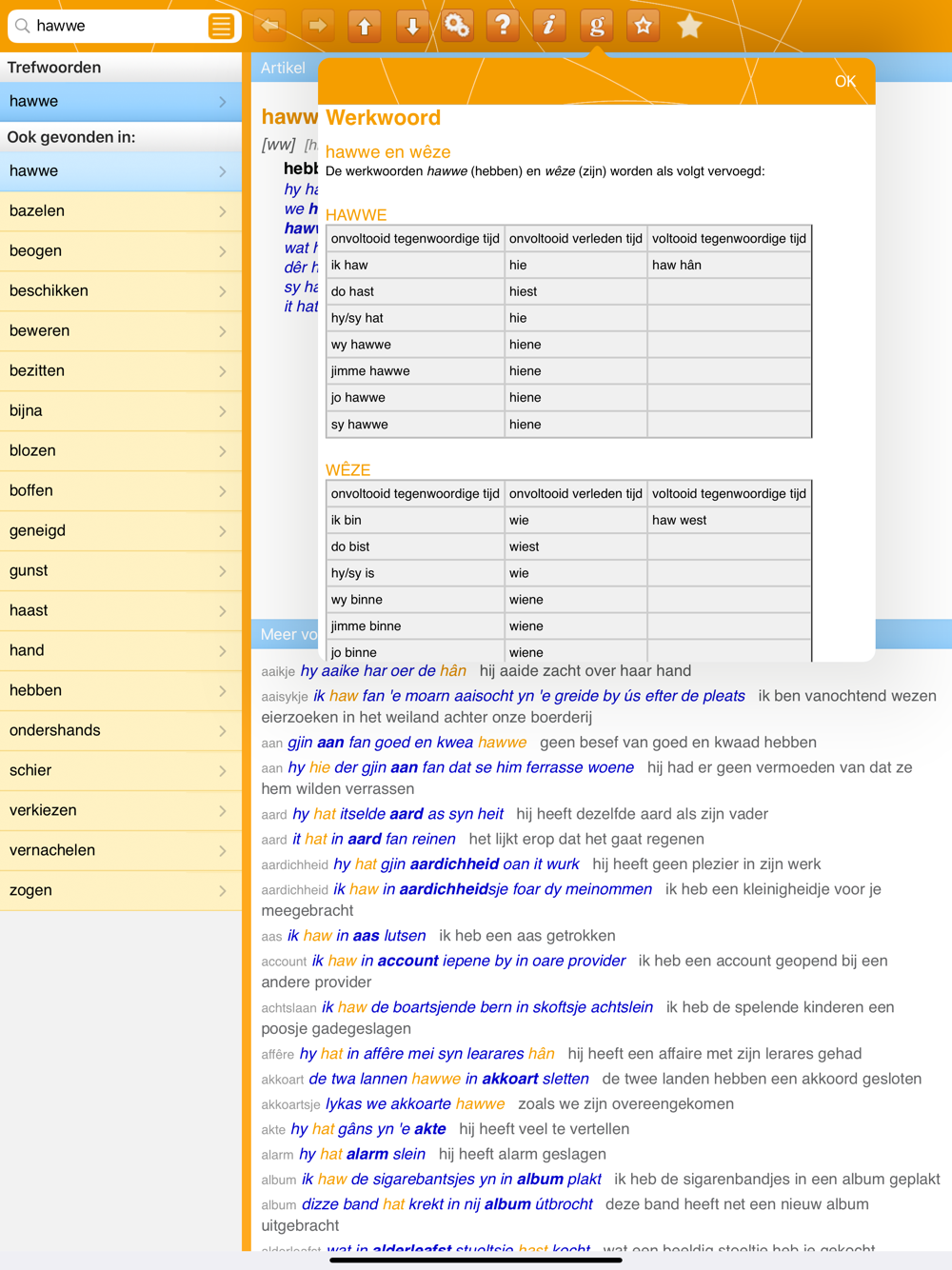Click the 'haw west' table cell
Viewport: 952px width, 1270px height.
[x=729, y=521]
